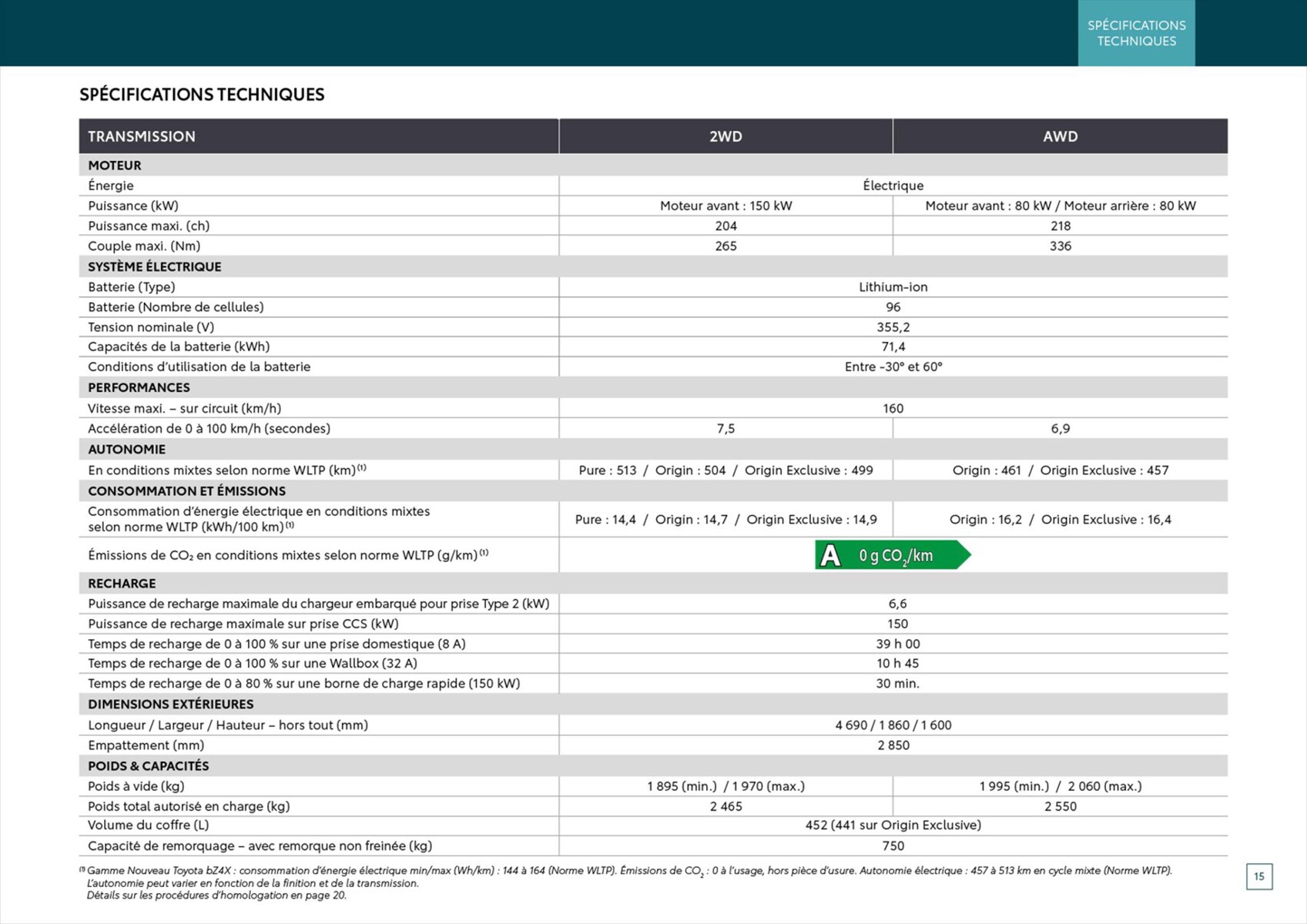Click the 96 cells value

[893, 306]
